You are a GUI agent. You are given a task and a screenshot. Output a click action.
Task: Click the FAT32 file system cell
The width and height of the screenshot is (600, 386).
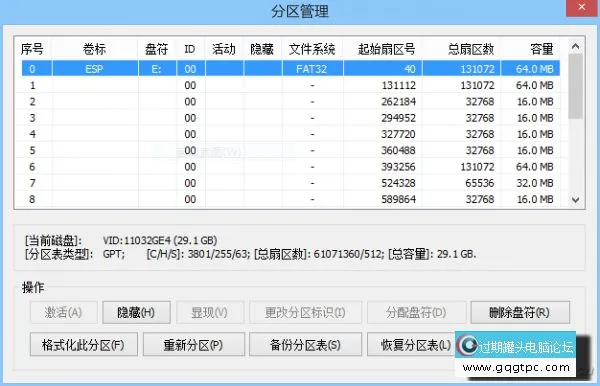click(312, 69)
